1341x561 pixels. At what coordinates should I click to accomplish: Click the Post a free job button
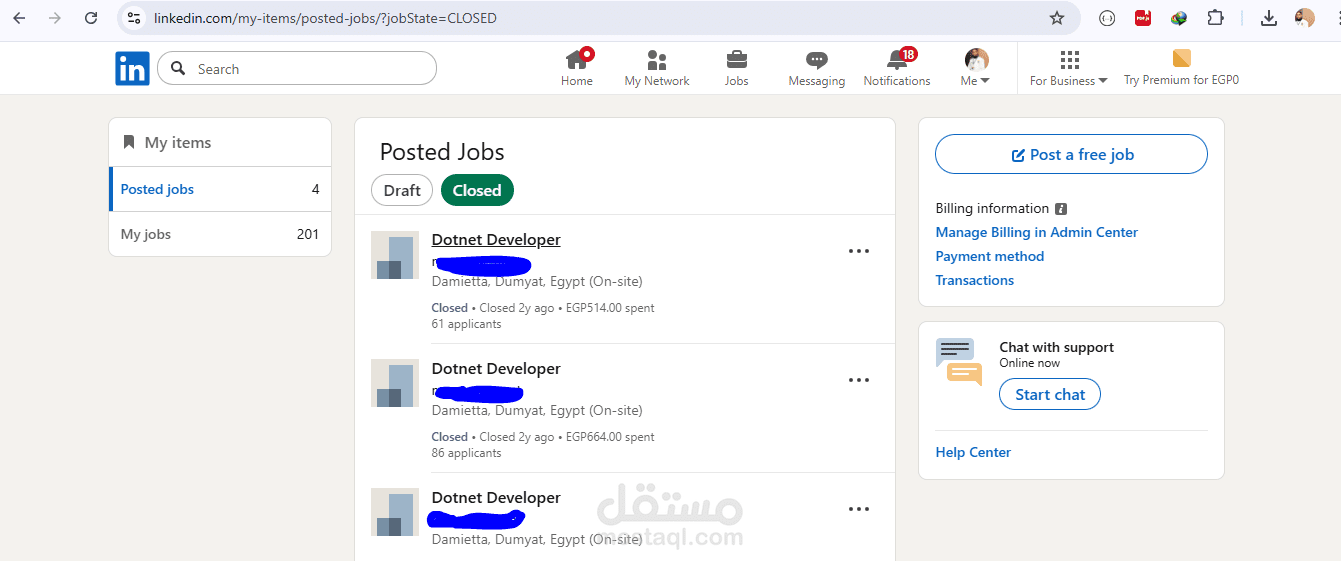click(x=1071, y=154)
